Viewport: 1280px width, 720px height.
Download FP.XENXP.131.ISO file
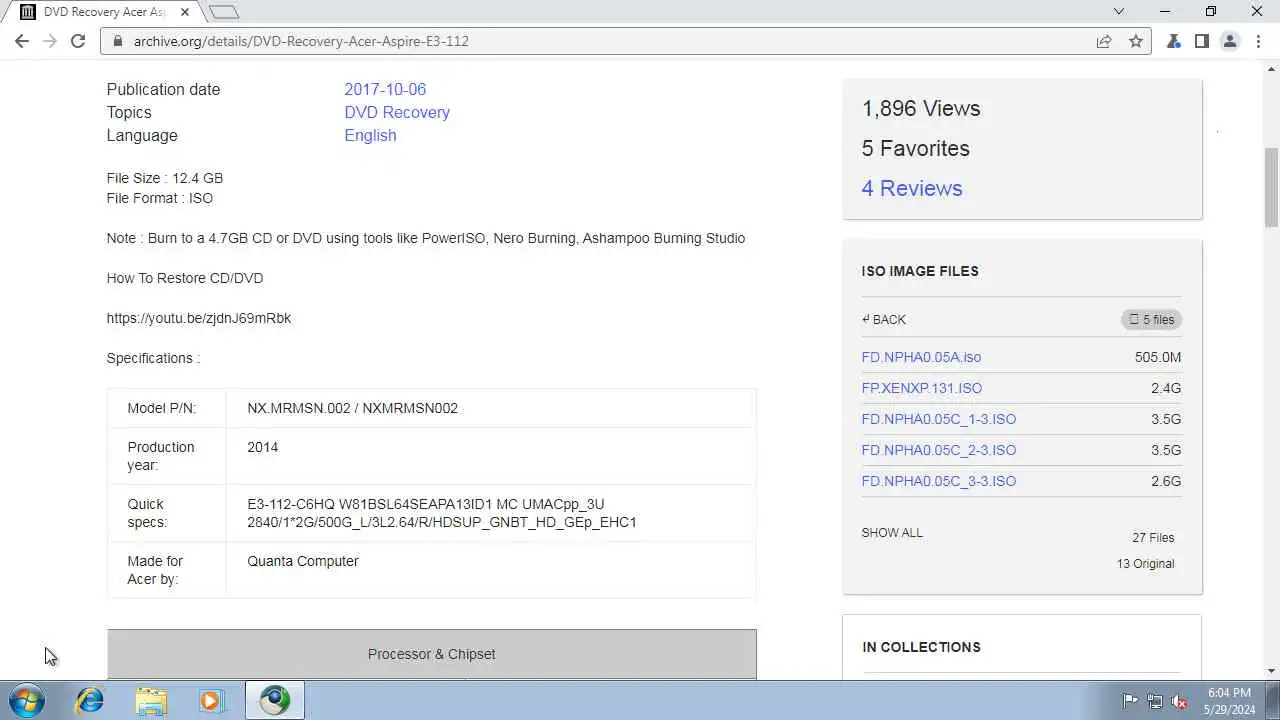pos(921,388)
